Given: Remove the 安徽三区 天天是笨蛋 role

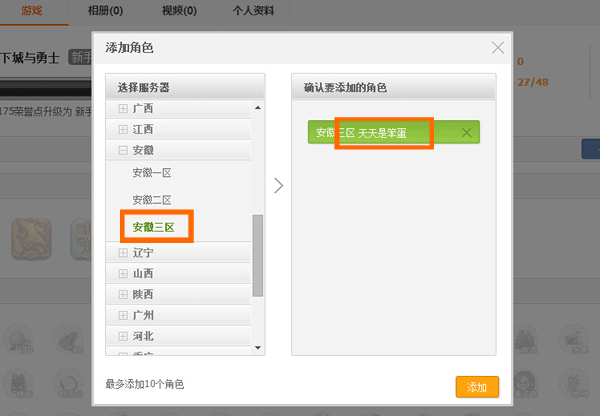Looking at the screenshot, I should pos(466,132).
